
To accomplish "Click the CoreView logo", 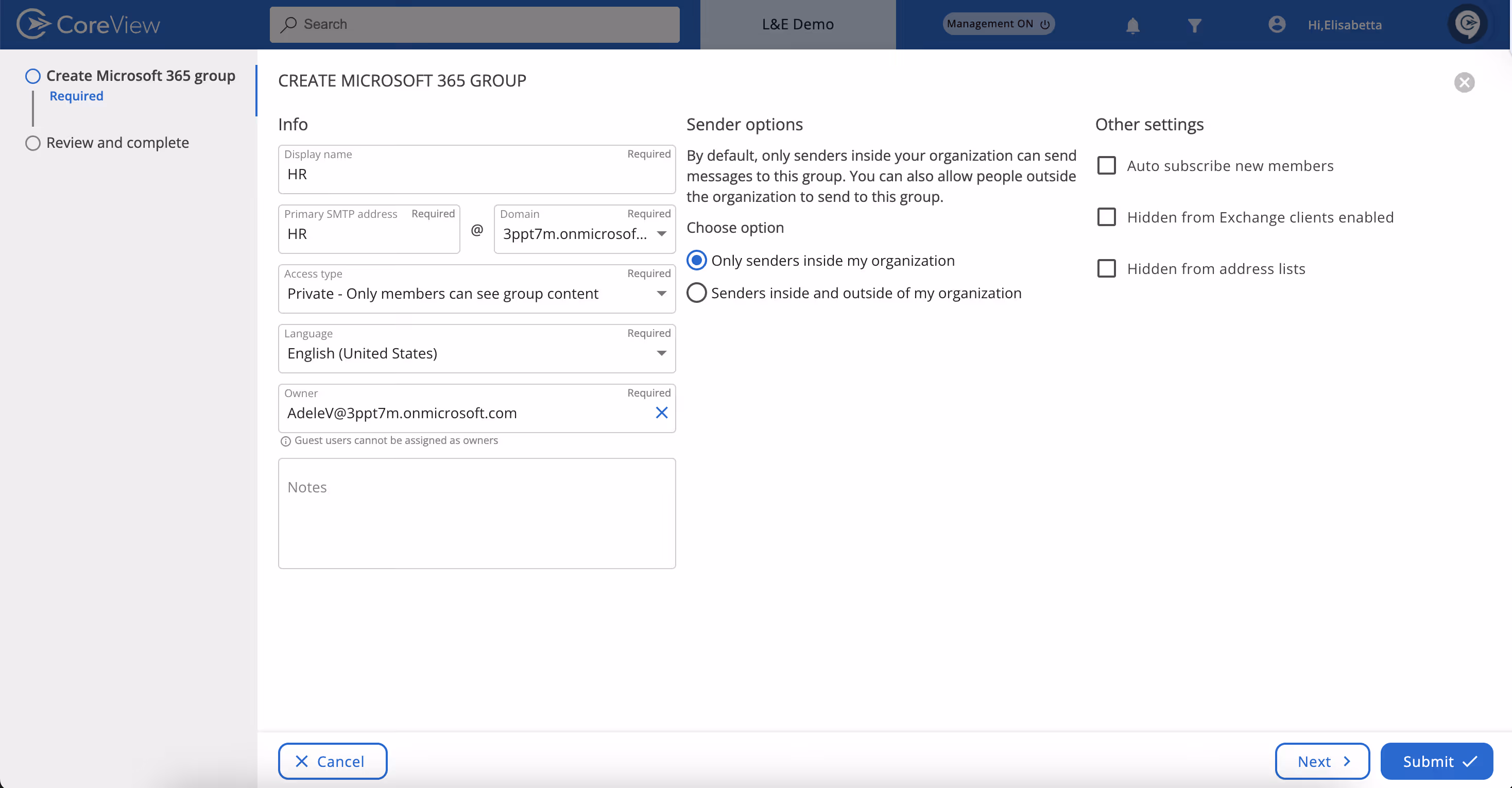I will tap(88, 24).
